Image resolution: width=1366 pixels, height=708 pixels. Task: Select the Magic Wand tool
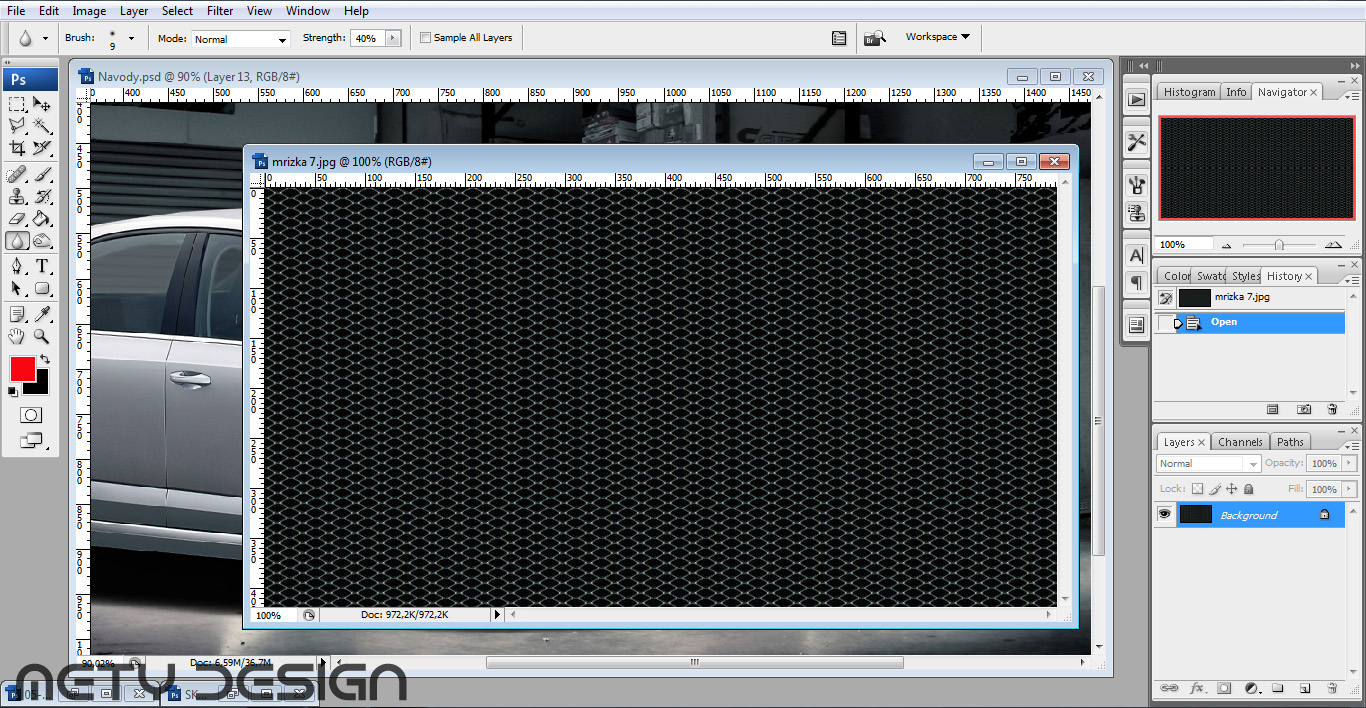[x=42, y=126]
